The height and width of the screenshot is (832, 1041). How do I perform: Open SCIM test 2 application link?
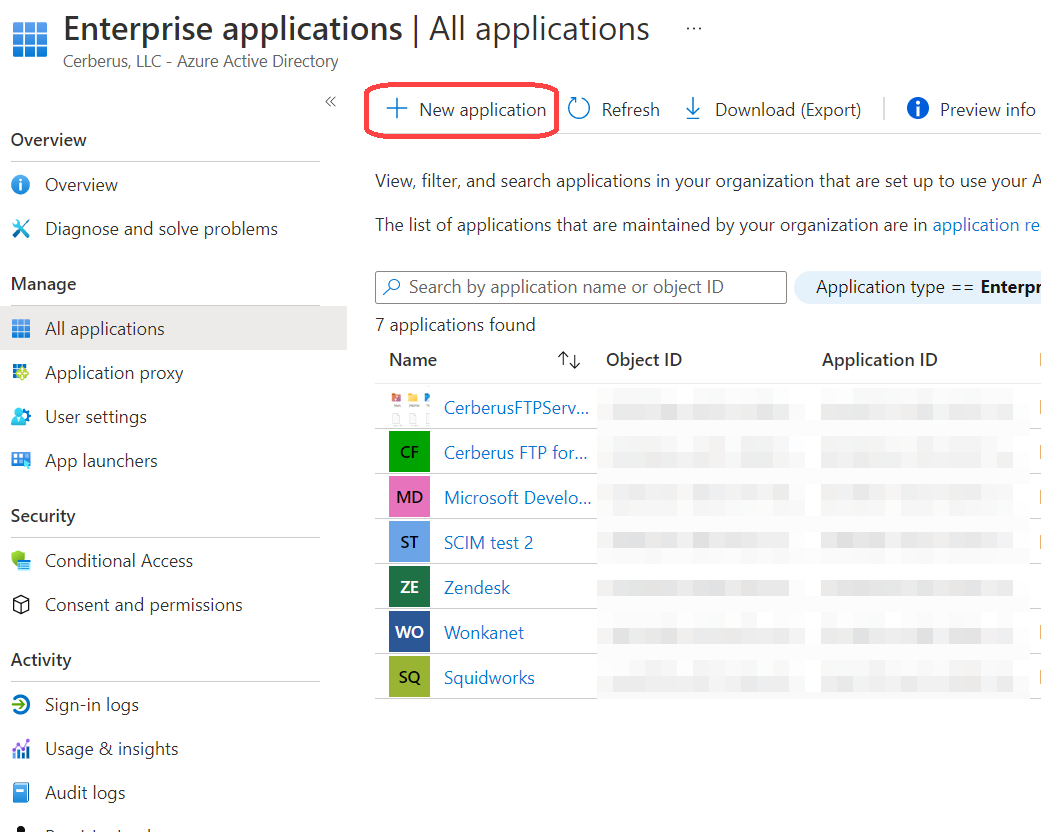488,542
